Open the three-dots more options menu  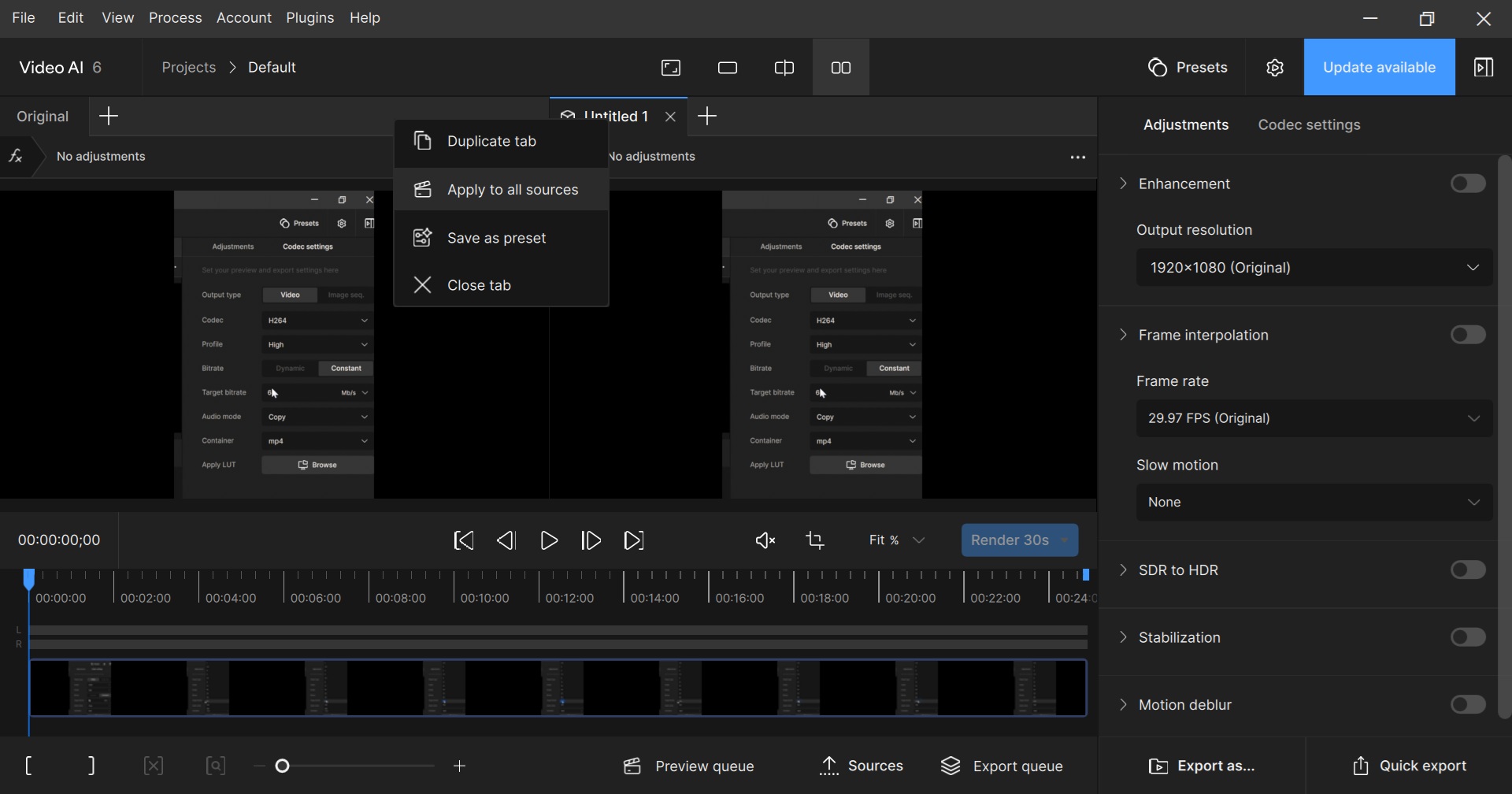click(1078, 158)
